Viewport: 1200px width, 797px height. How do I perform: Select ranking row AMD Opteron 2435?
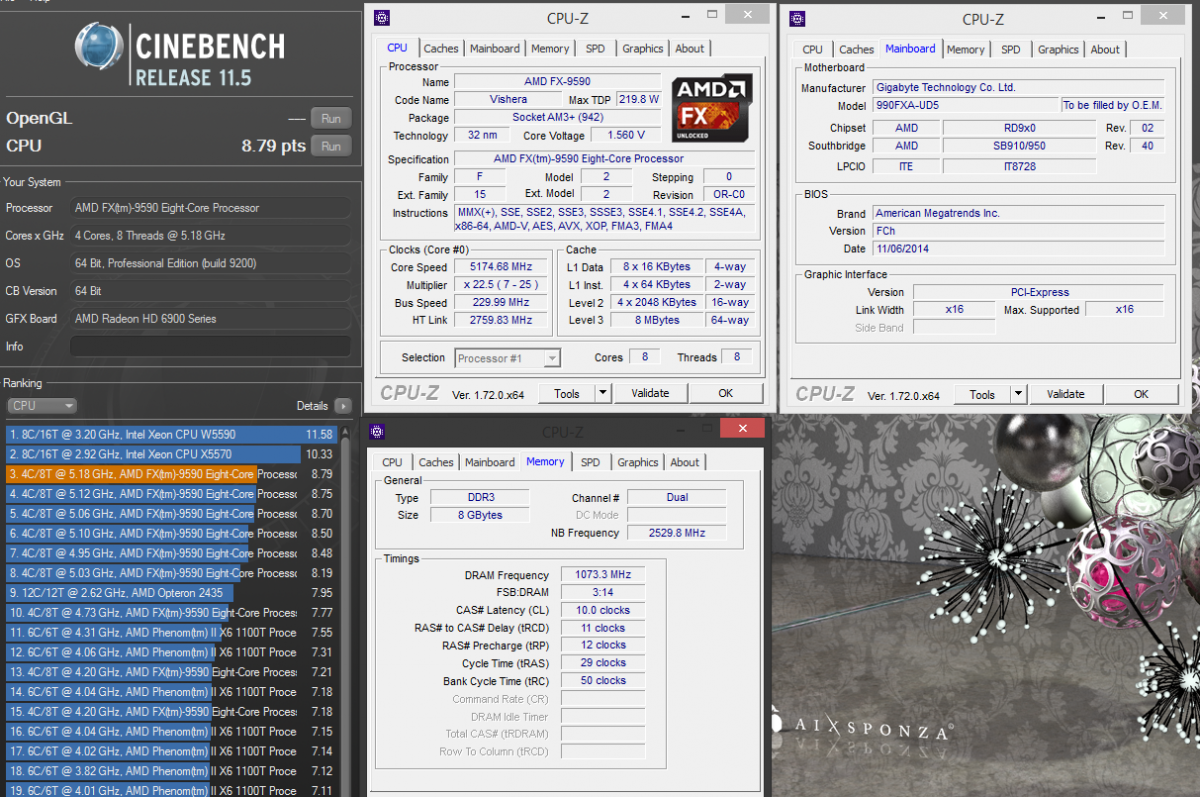(x=170, y=593)
